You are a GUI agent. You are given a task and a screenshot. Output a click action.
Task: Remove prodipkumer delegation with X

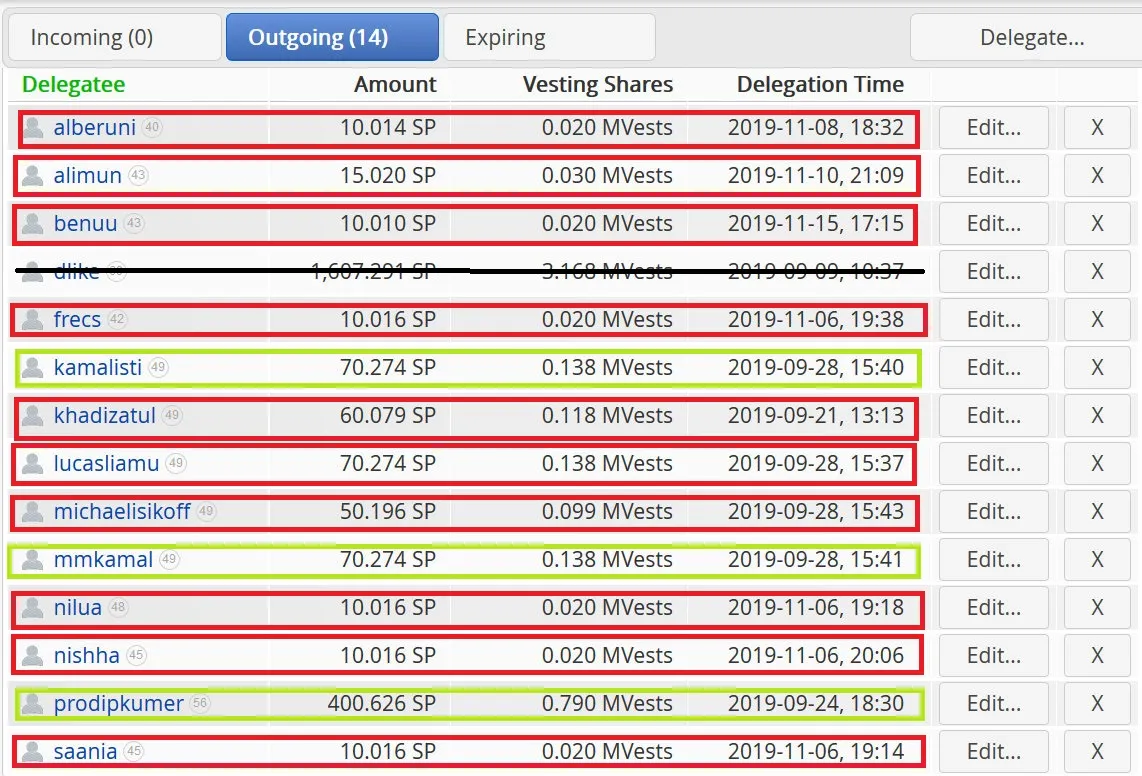pyautogui.click(x=1097, y=705)
